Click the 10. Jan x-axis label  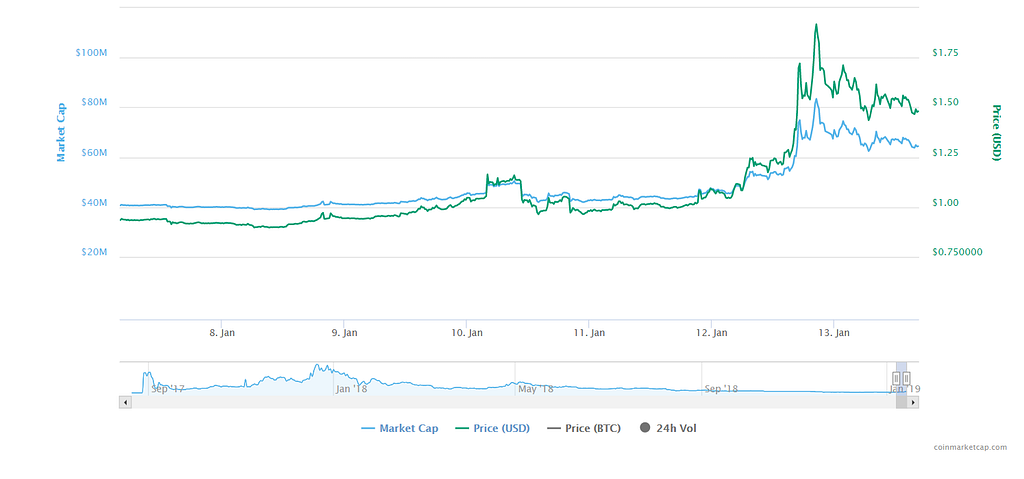click(466, 333)
